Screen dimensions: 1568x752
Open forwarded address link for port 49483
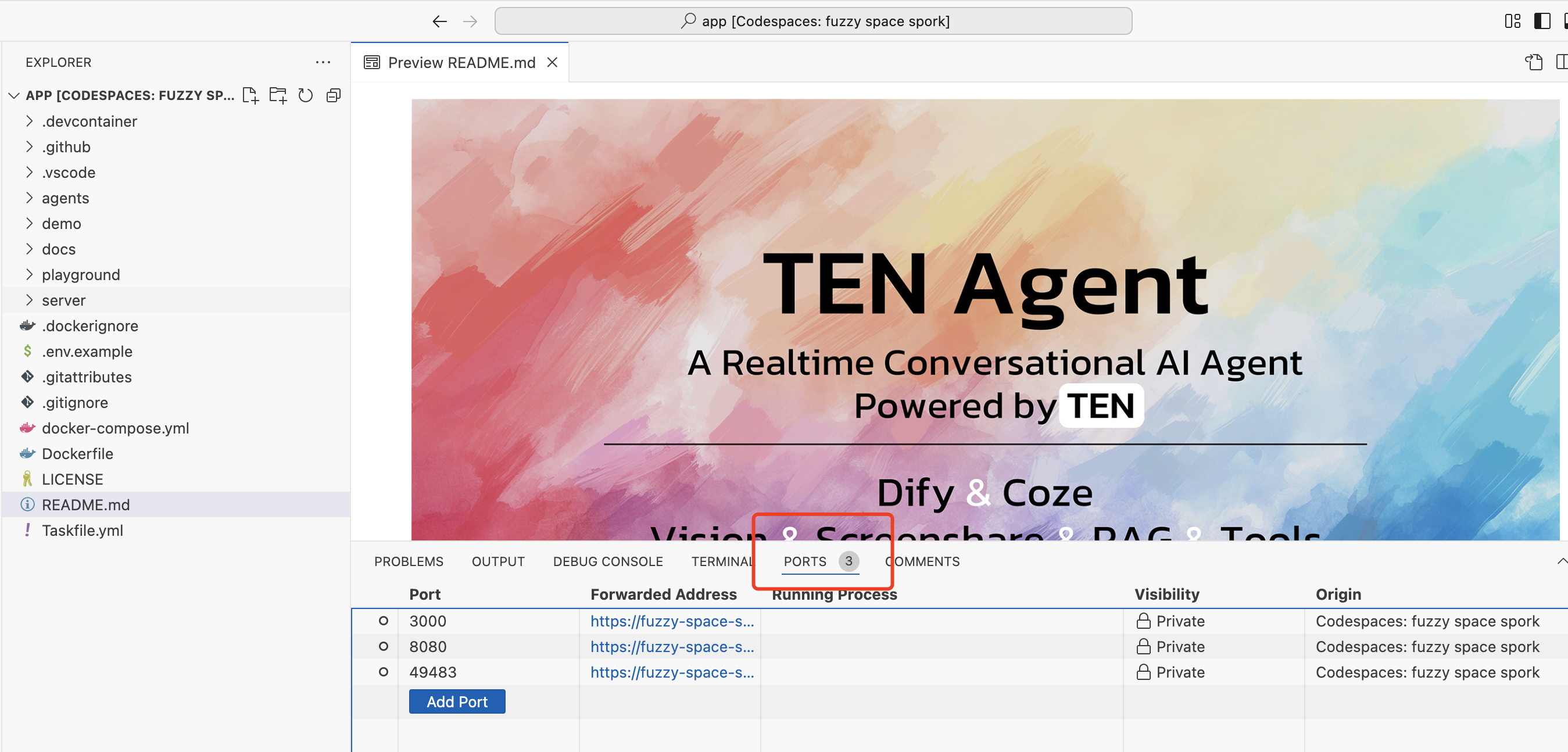click(x=672, y=672)
